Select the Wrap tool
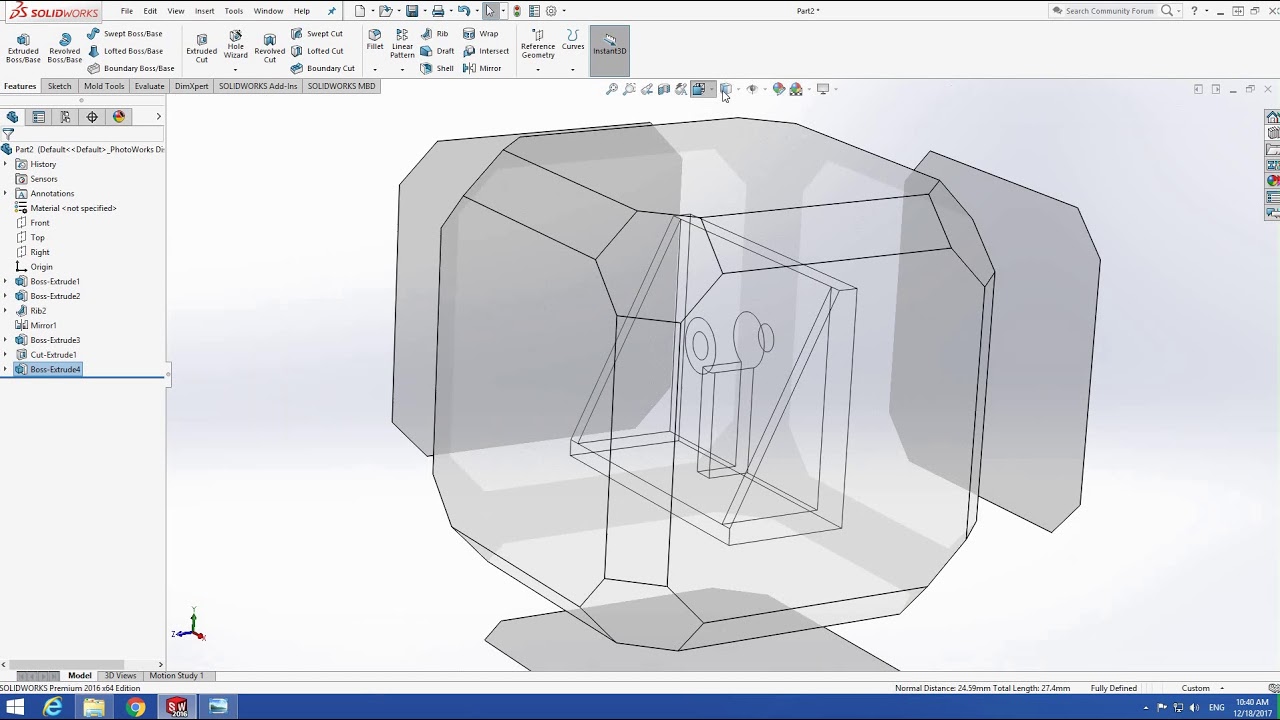 [x=481, y=33]
